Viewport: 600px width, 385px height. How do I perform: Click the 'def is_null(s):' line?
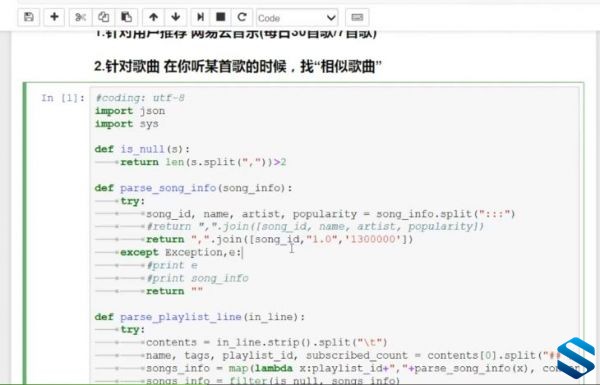coord(142,149)
